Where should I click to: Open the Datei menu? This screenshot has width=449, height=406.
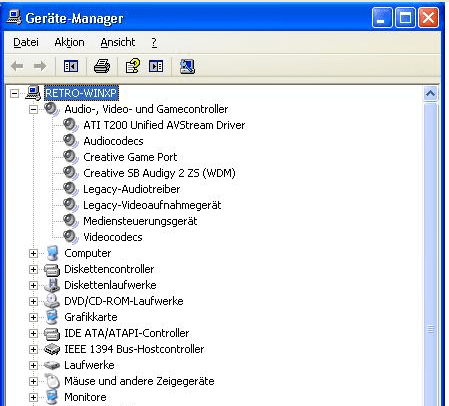26,42
